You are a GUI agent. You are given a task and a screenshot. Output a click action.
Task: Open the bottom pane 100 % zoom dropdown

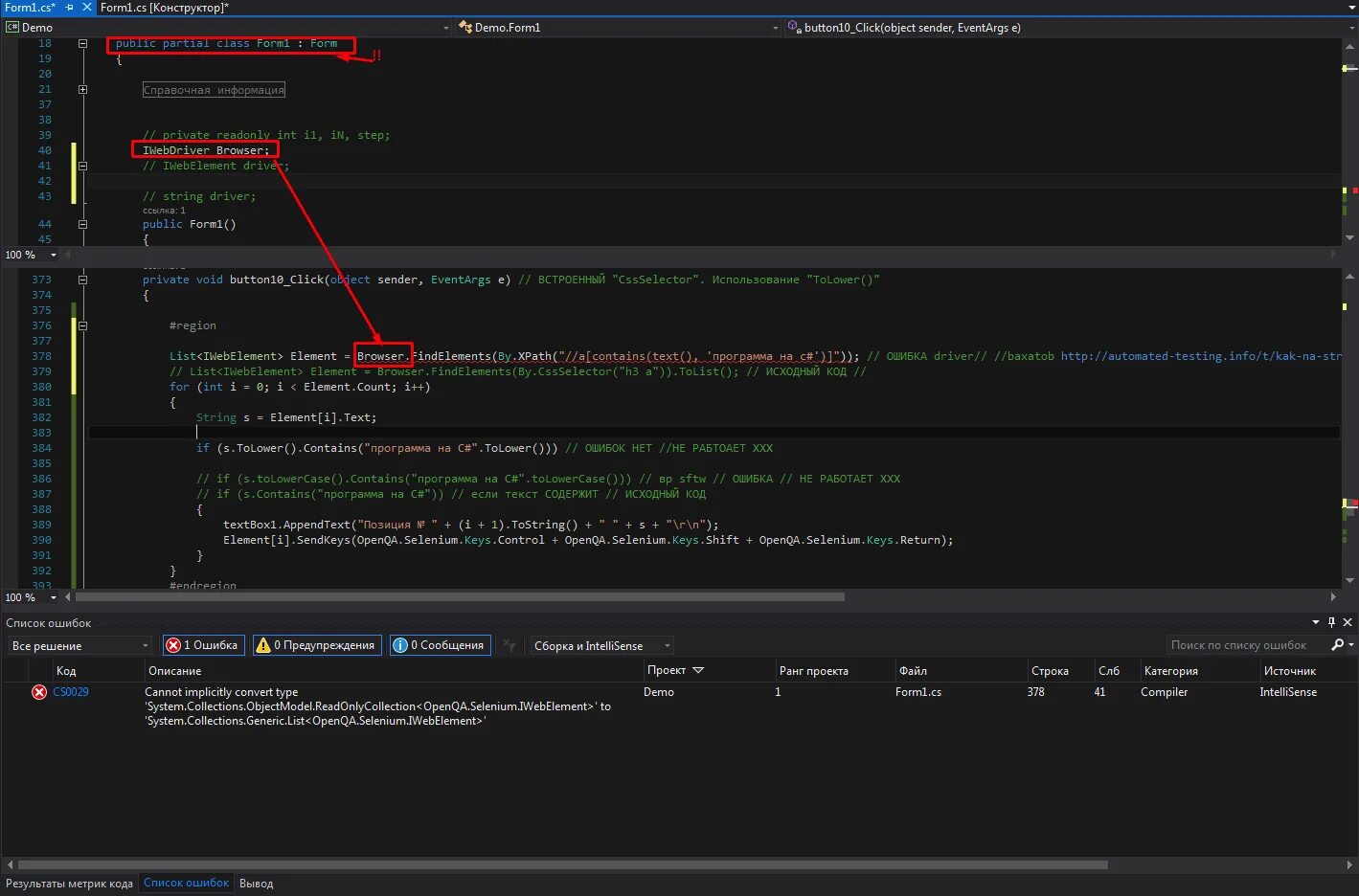(x=54, y=597)
